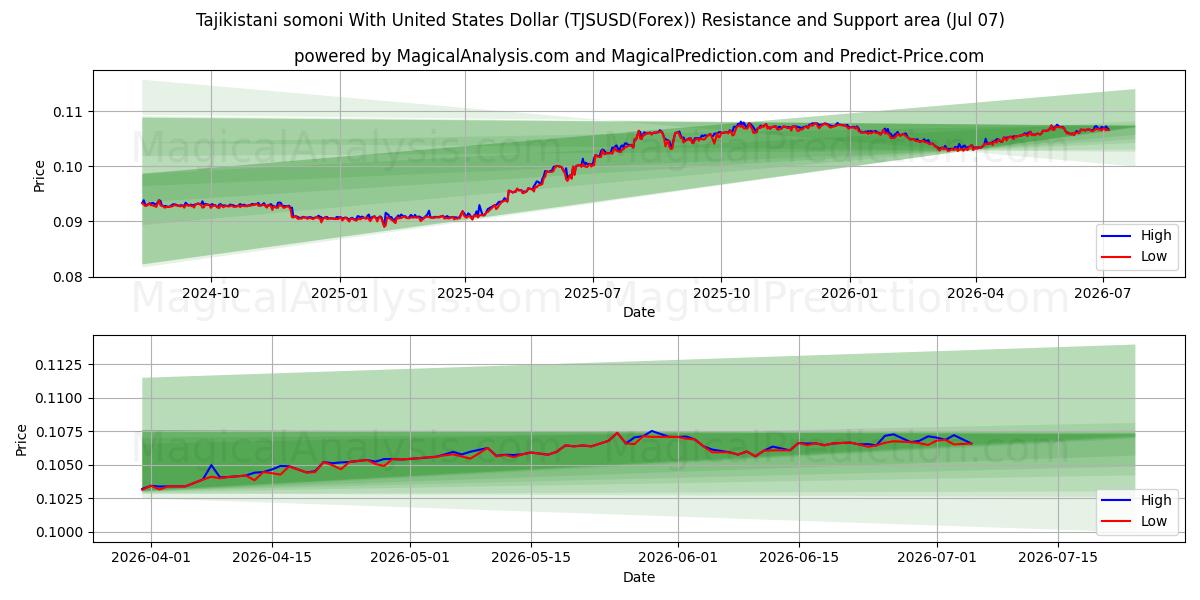1200x600 pixels.
Task: Click the 0.11 price tick on upper chart
Action: (70, 111)
